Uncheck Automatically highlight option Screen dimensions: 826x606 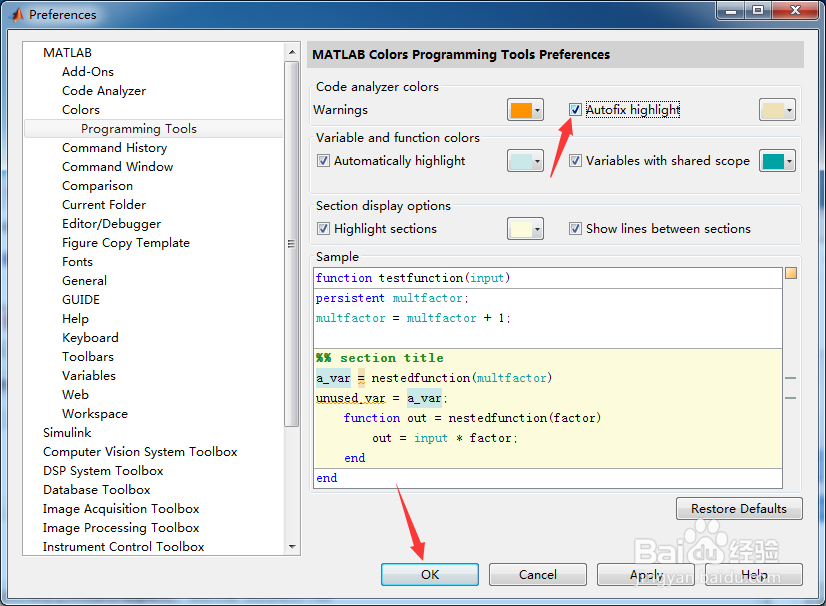(323, 161)
